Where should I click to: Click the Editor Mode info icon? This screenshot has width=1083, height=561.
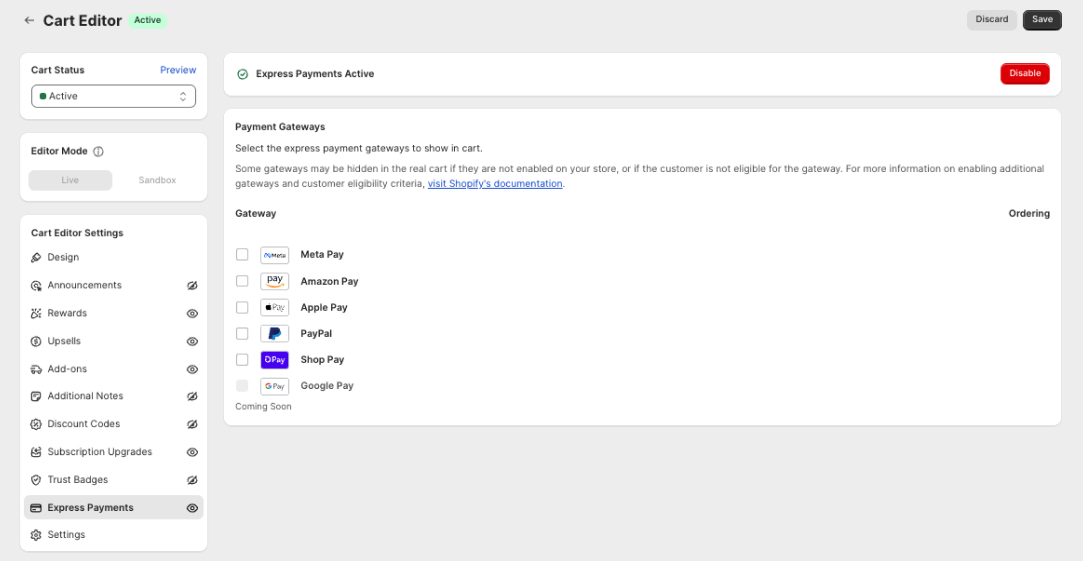(98, 151)
